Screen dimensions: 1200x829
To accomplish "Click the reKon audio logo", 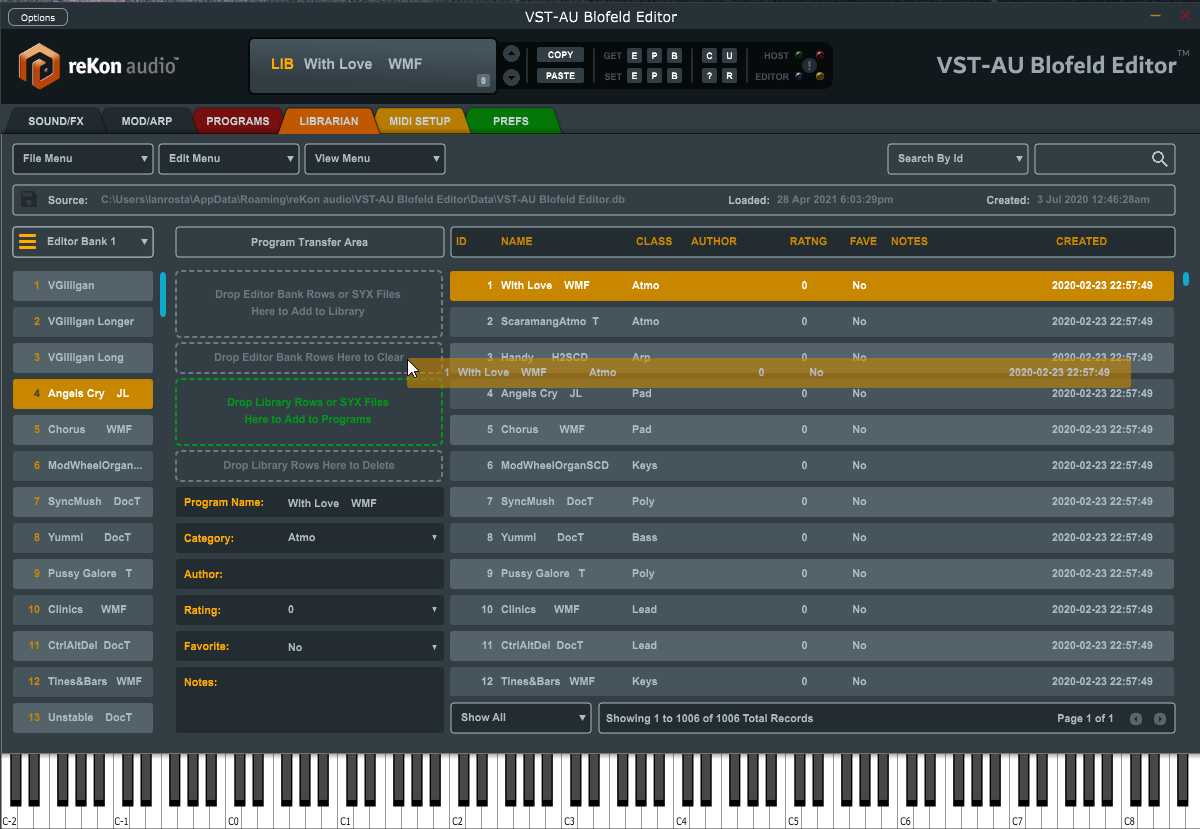I will point(98,66).
